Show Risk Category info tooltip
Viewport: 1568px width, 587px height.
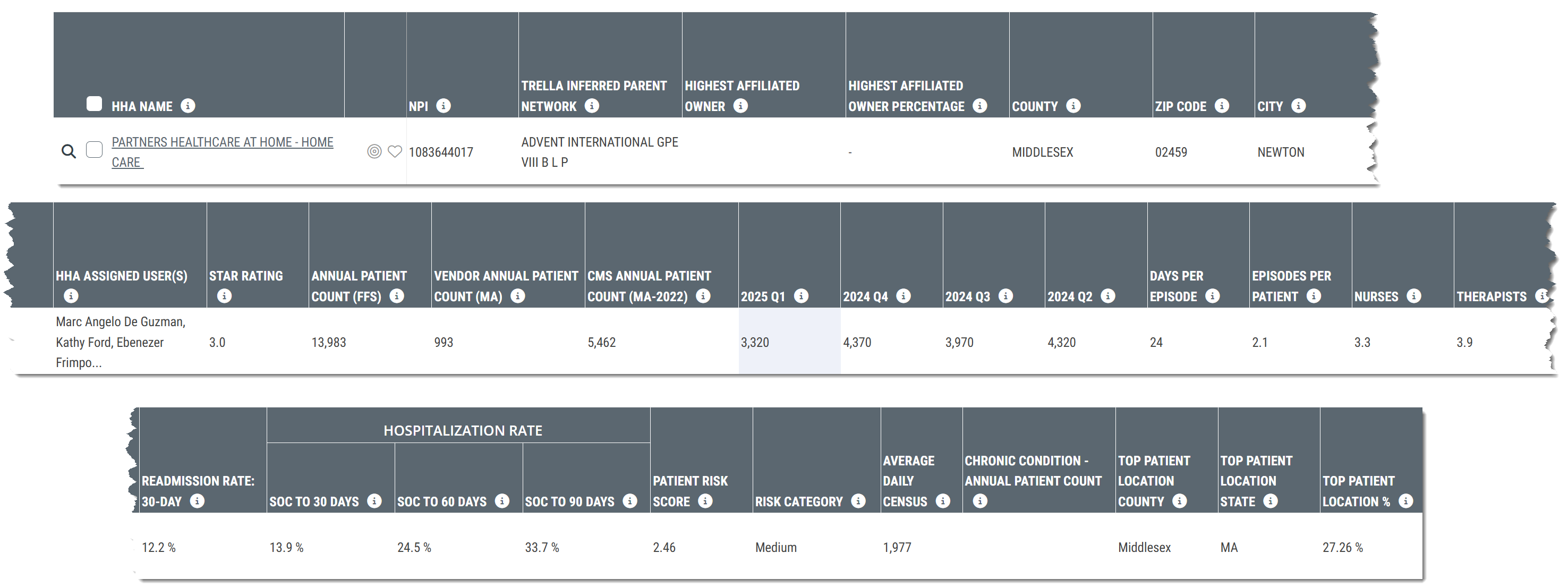[858, 501]
